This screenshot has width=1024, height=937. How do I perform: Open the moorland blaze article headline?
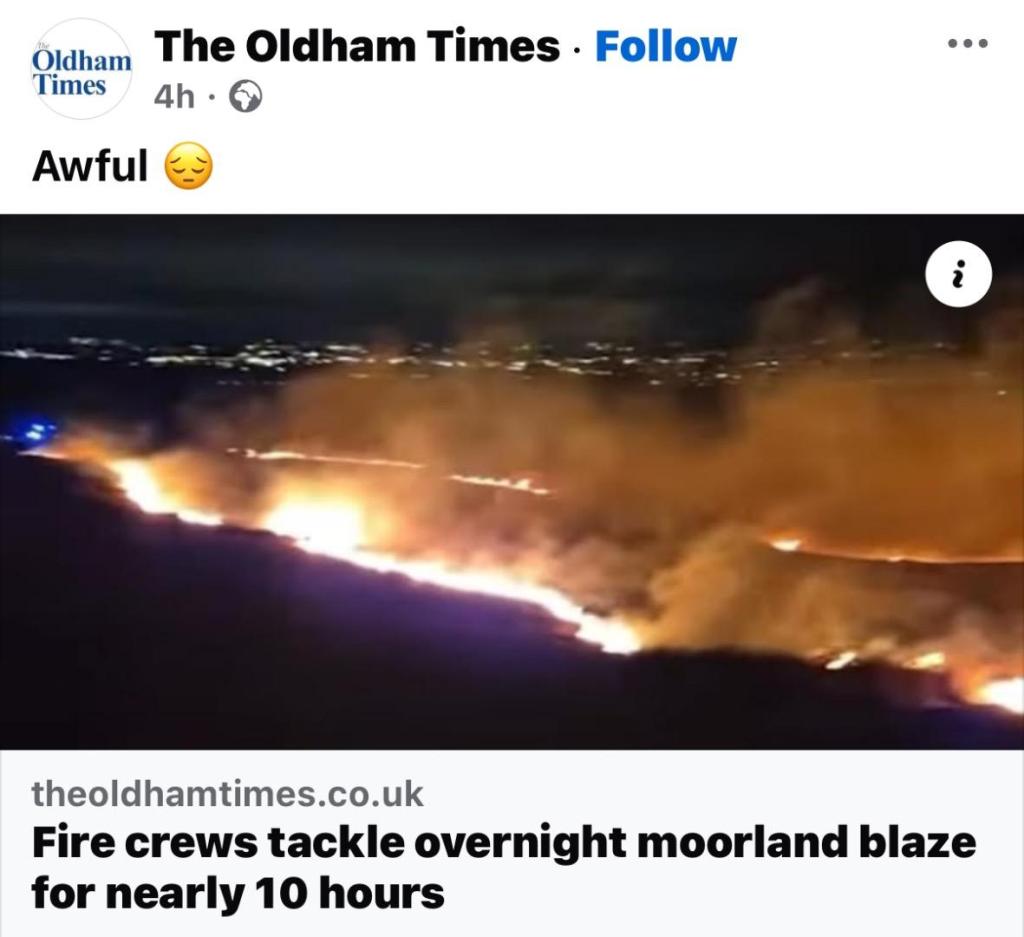(504, 867)
